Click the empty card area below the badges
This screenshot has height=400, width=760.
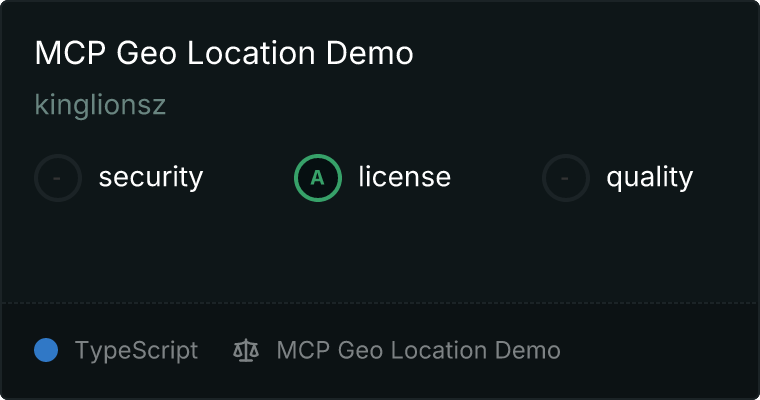click(380, 252)
